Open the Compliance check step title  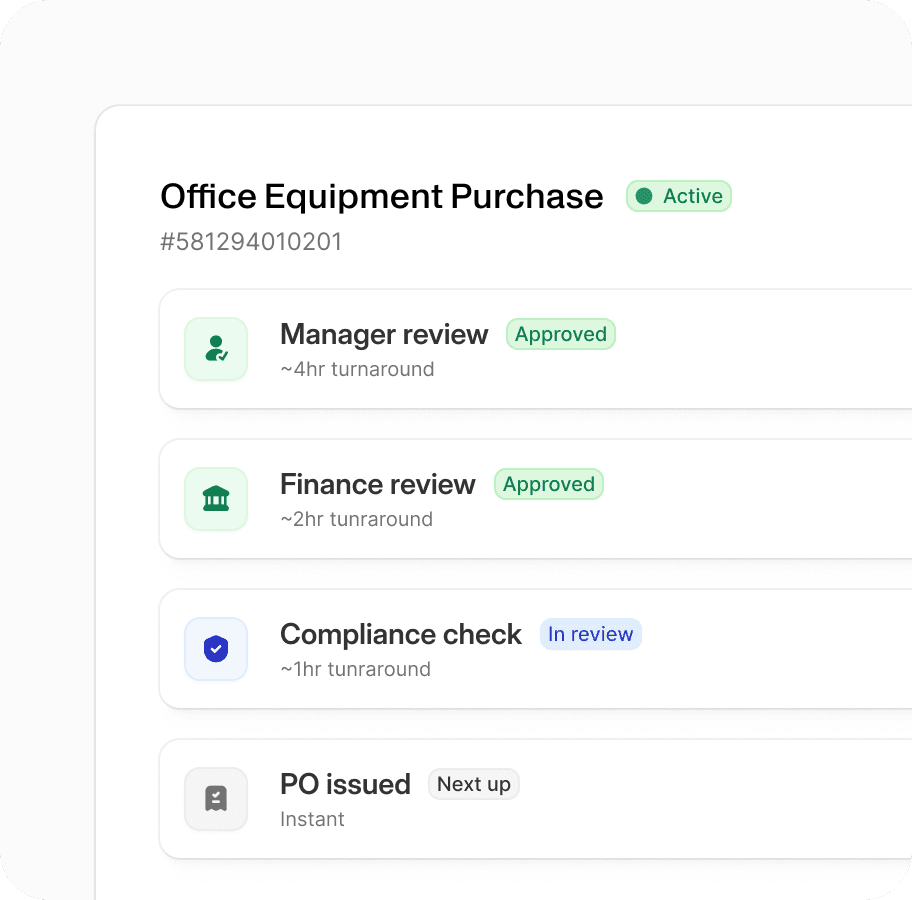[400, 634]
